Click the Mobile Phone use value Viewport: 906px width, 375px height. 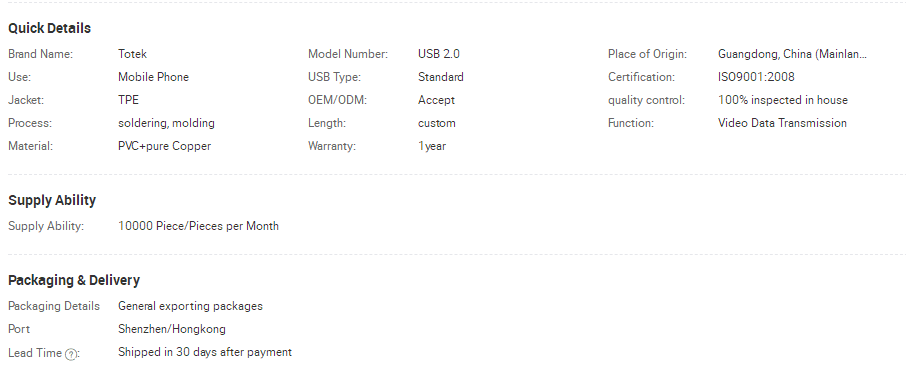153,77
